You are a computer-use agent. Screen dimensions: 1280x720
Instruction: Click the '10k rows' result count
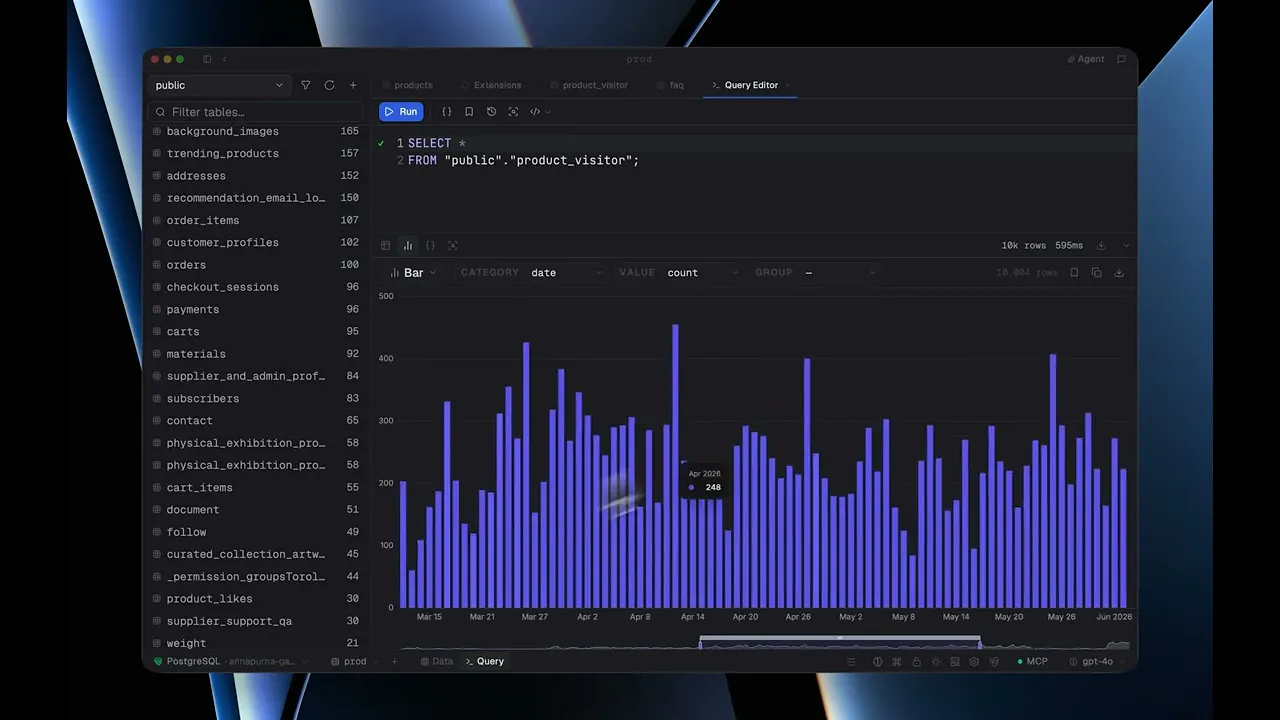1024,245
